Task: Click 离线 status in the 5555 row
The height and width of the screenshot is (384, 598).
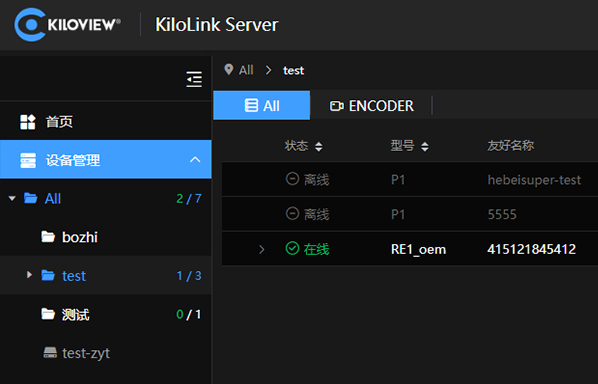Action: click(317, 214)
